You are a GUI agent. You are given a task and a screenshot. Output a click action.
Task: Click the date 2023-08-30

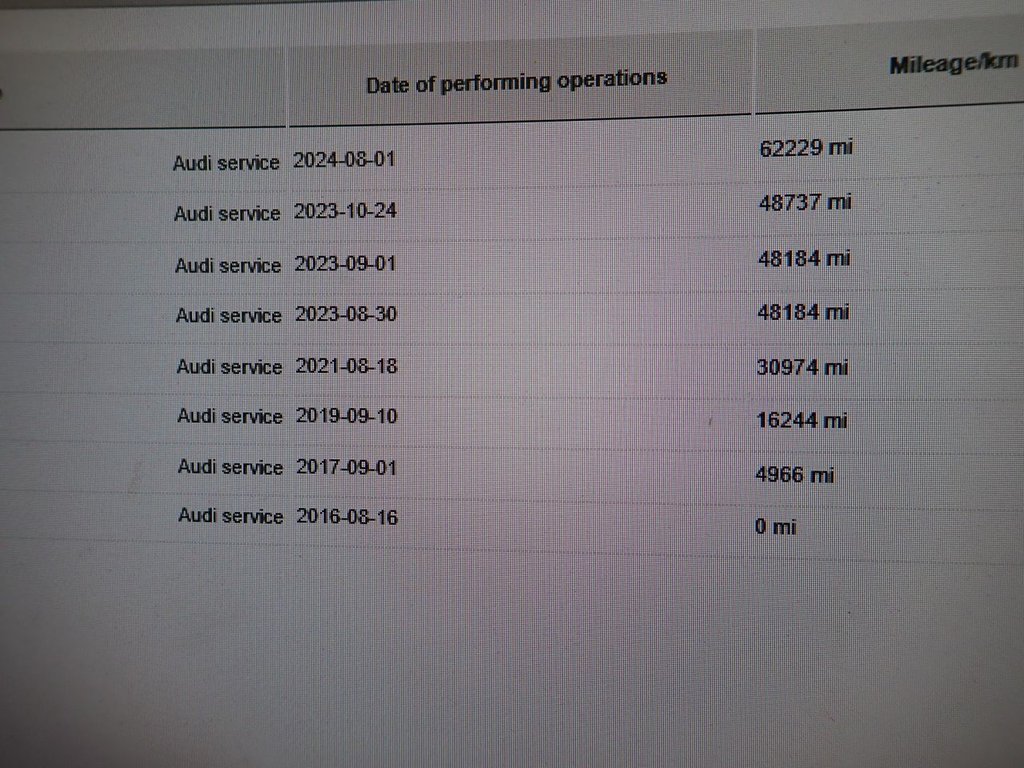point(346,314)
